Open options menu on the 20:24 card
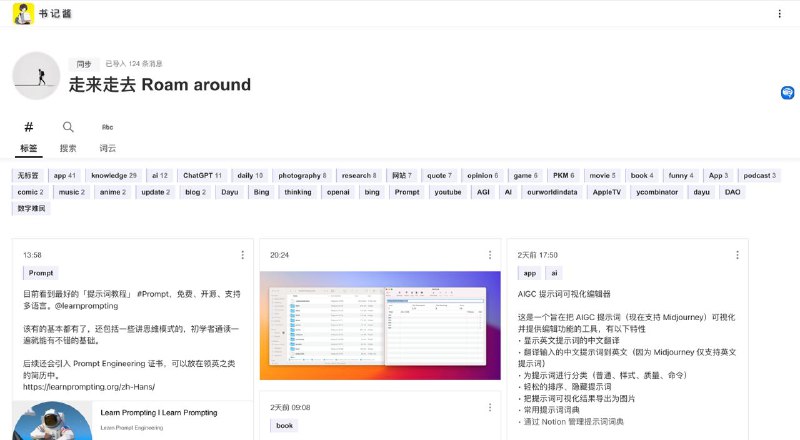 click(490, 255)
